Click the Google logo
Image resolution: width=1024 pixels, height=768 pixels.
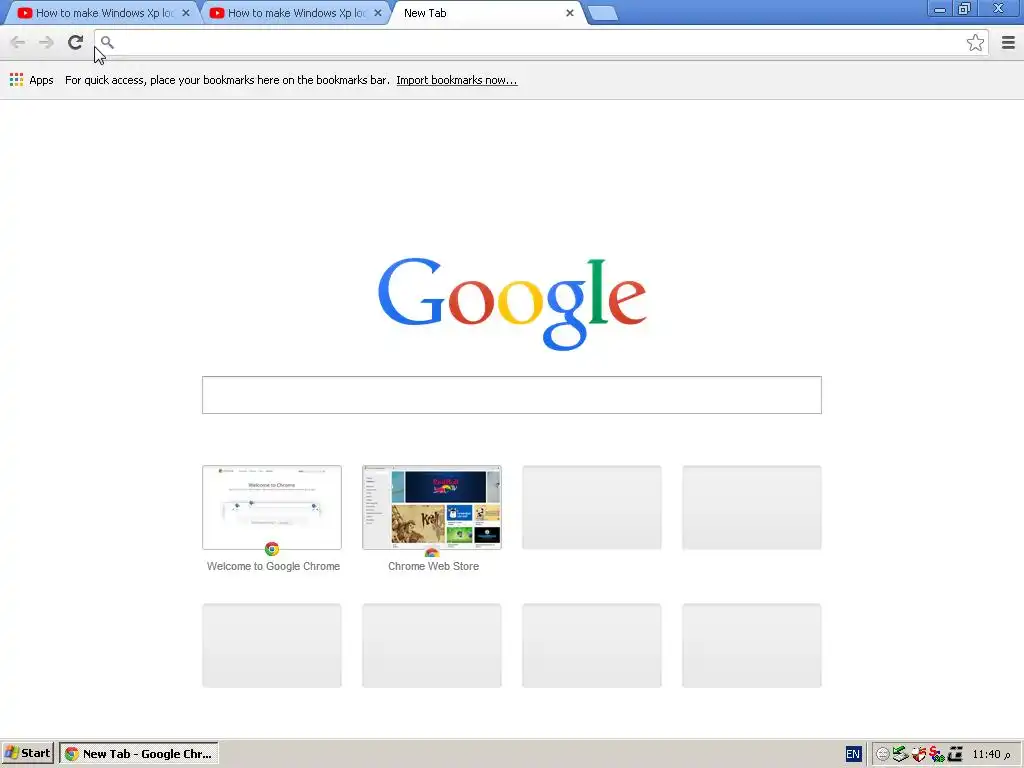click(512, 303)
